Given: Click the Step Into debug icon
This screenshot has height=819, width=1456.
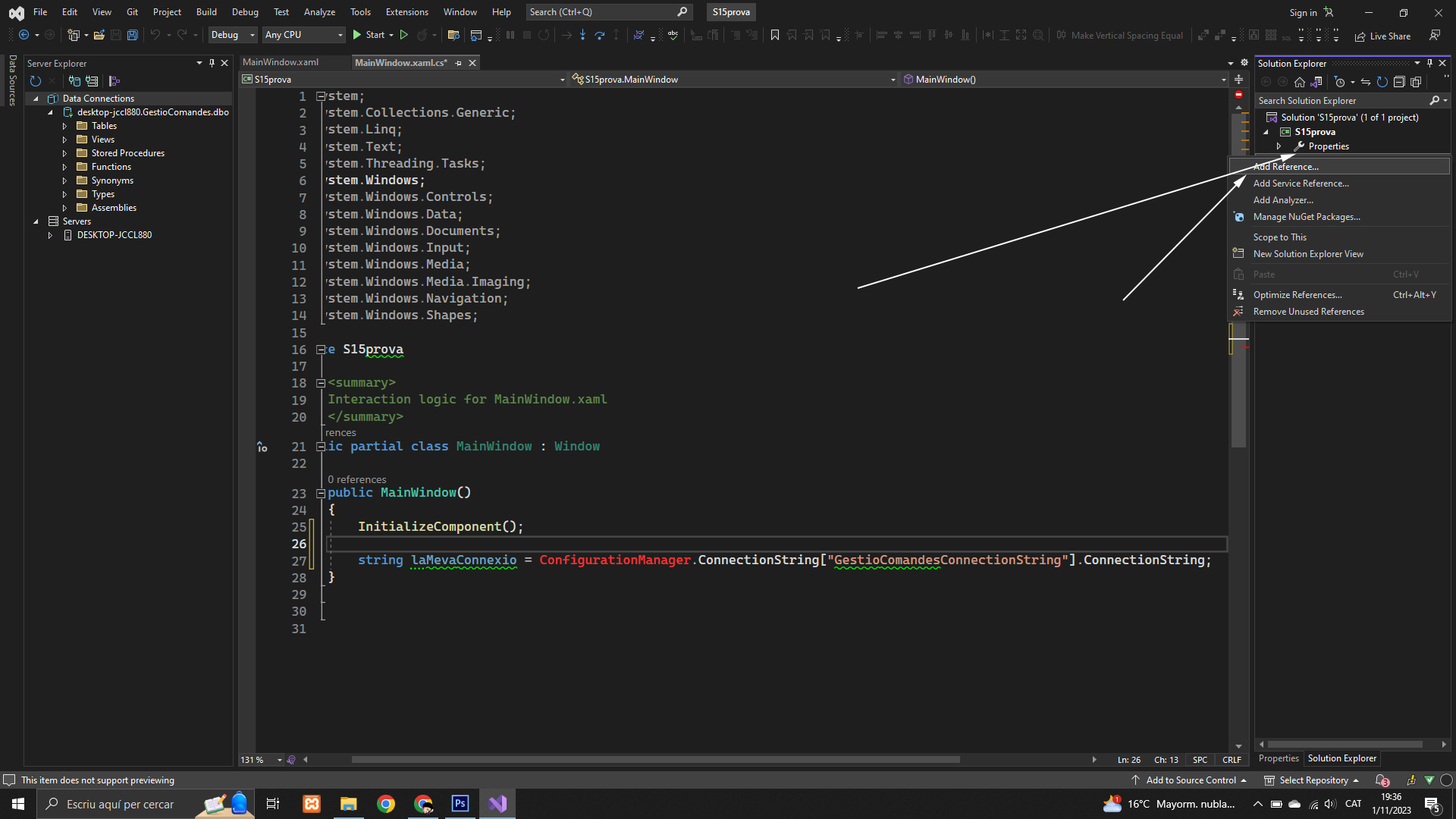Looking at the screenshot, I should point(582,35).
